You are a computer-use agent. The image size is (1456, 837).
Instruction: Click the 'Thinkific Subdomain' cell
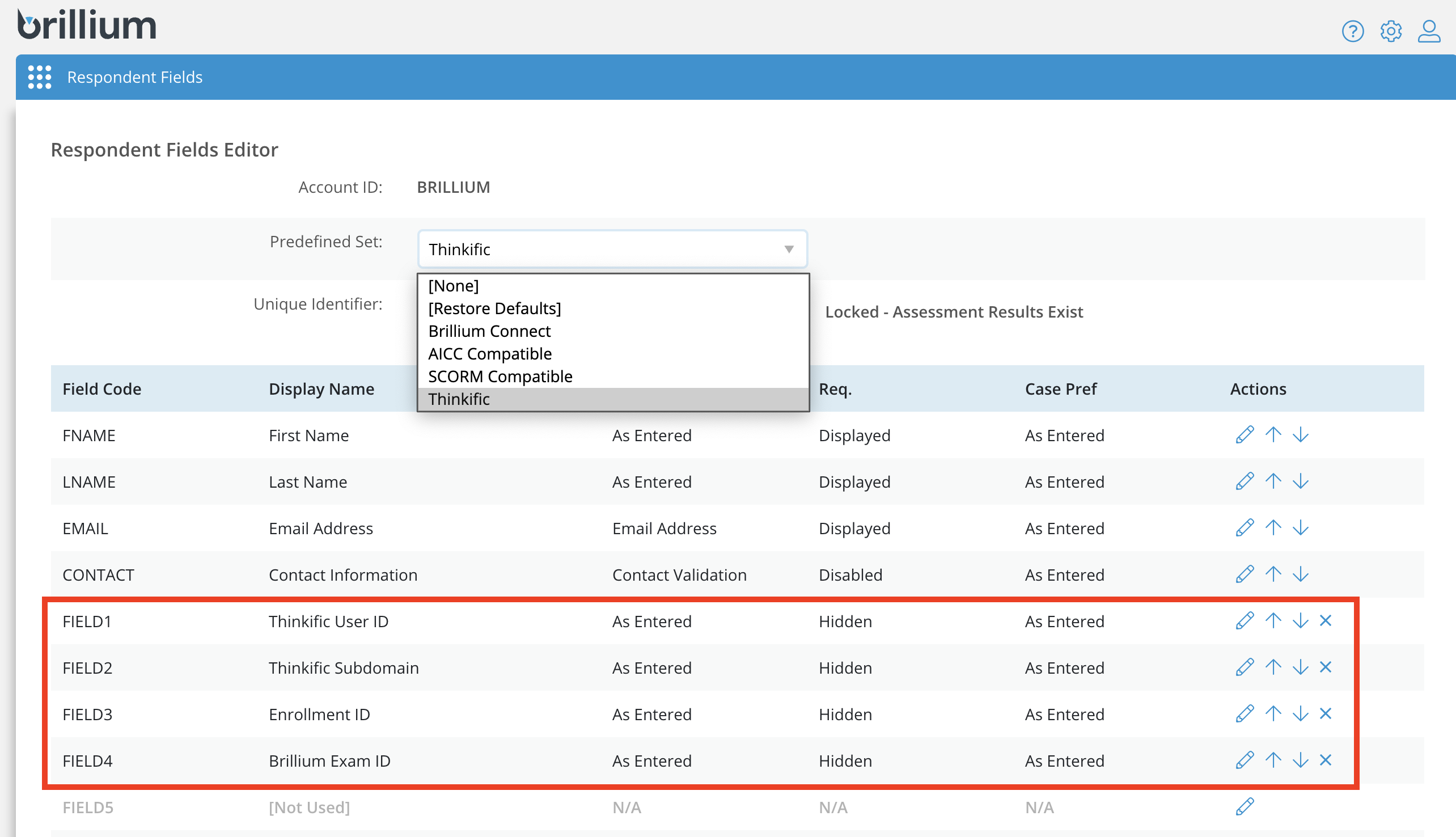(344, 668)
